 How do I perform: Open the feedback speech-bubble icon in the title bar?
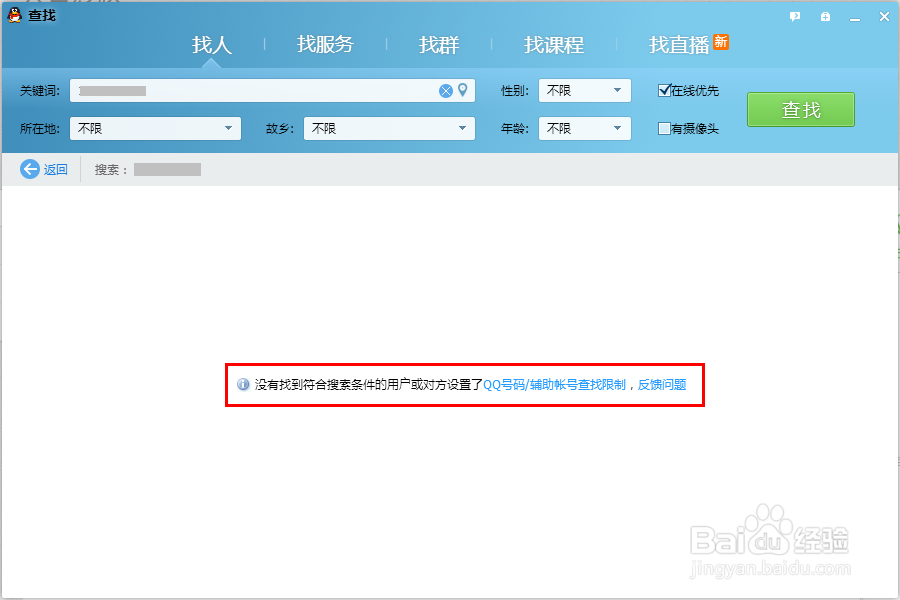tap(795, 17)
